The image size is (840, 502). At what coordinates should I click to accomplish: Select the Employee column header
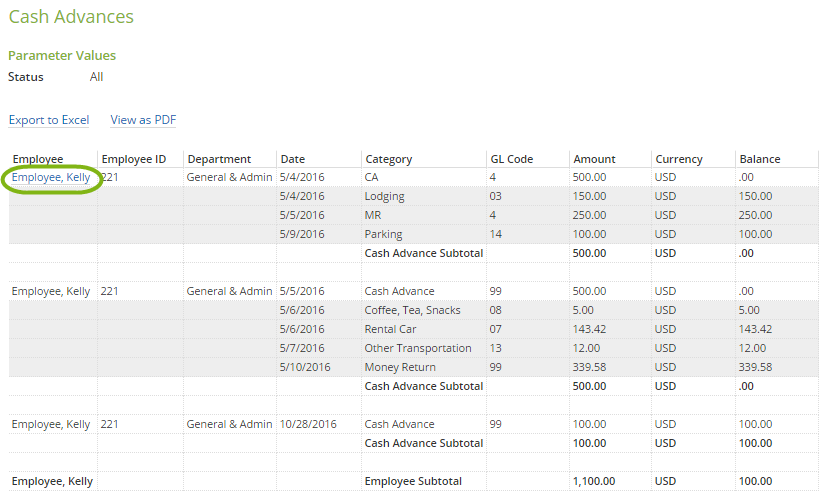[38, 159]
